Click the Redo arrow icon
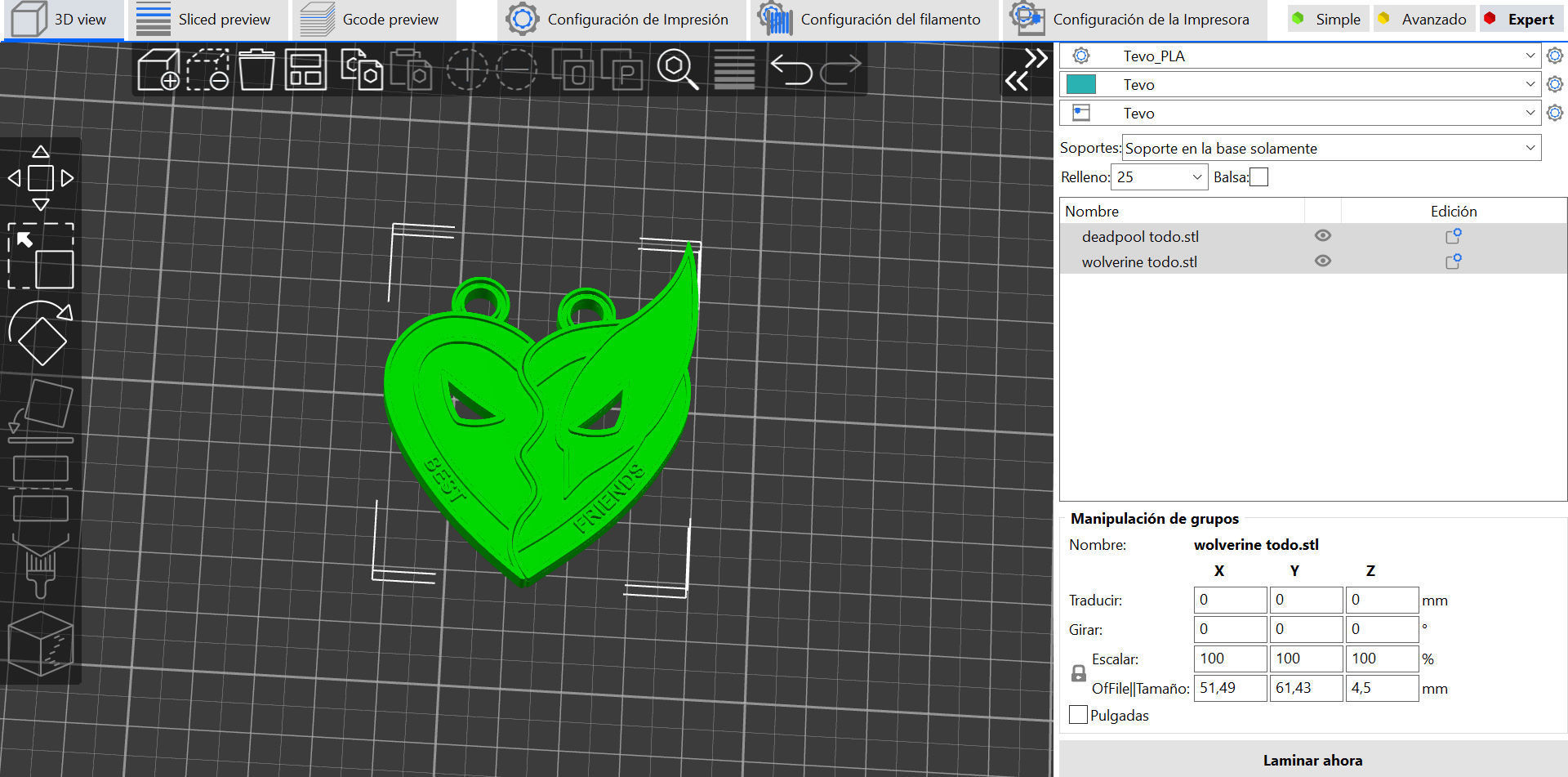This screenshot has height=777, width=1568. [840, 69]
